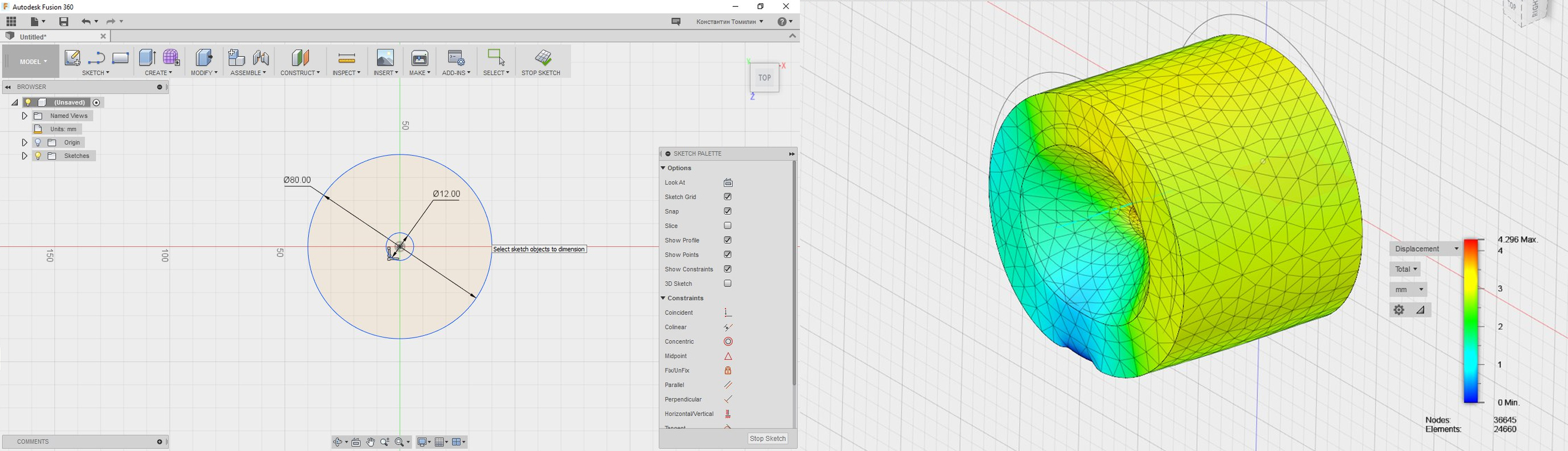This screenshot has height=451, width=1568.
Task: Apply the Horizontal/Vertical constraint
Action: click(728, 415)
